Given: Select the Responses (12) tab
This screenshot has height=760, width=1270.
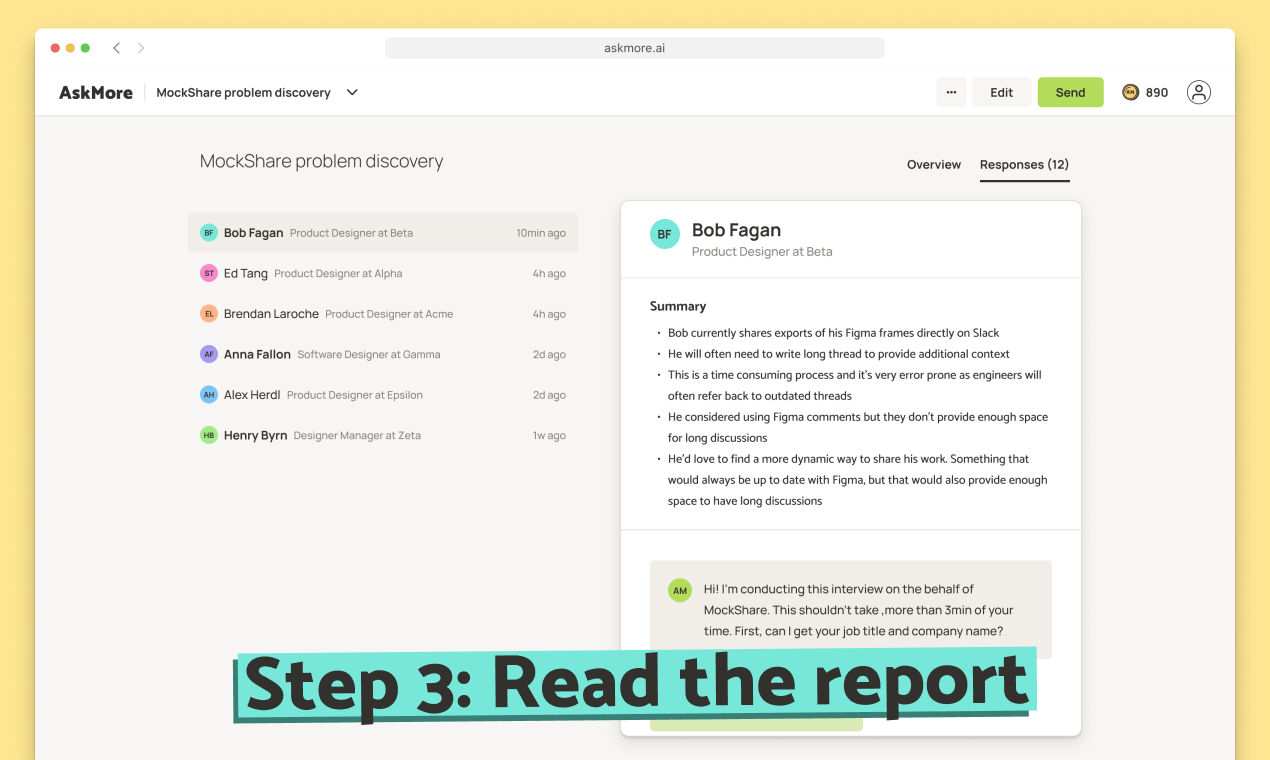Looking at the screenshot, I should (1024, 164).
